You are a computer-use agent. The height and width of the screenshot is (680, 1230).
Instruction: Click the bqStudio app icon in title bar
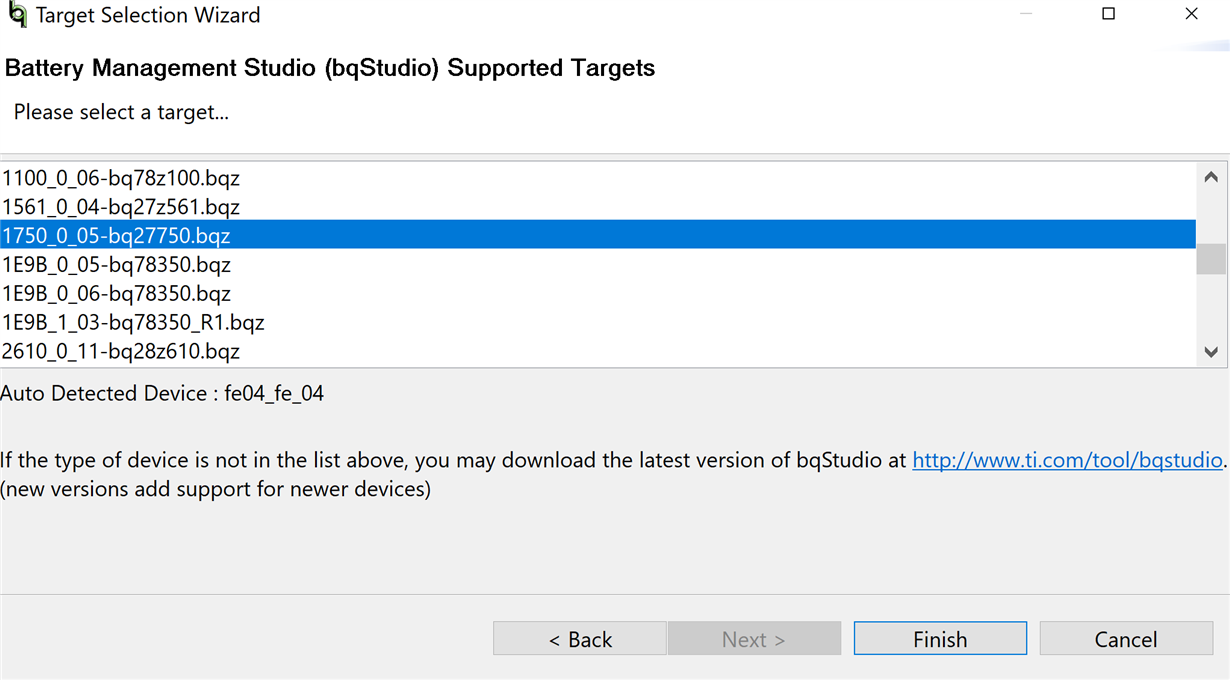pos(17,16)
